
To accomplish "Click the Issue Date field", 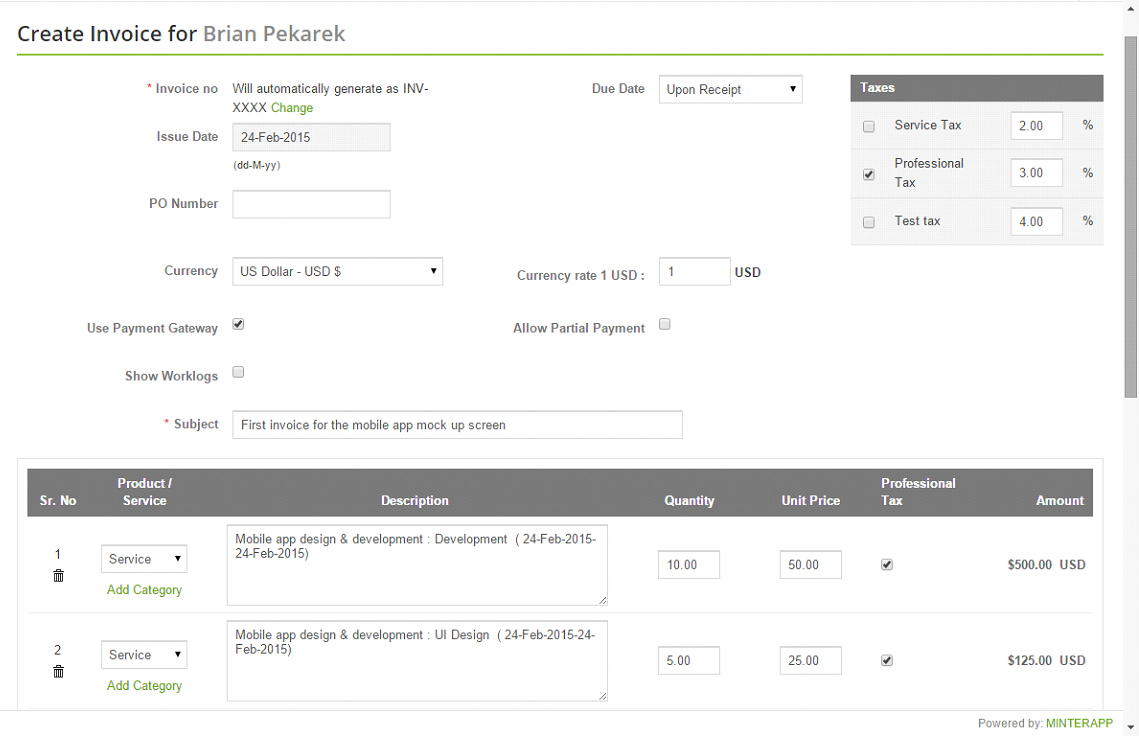I will pos(312,137).
